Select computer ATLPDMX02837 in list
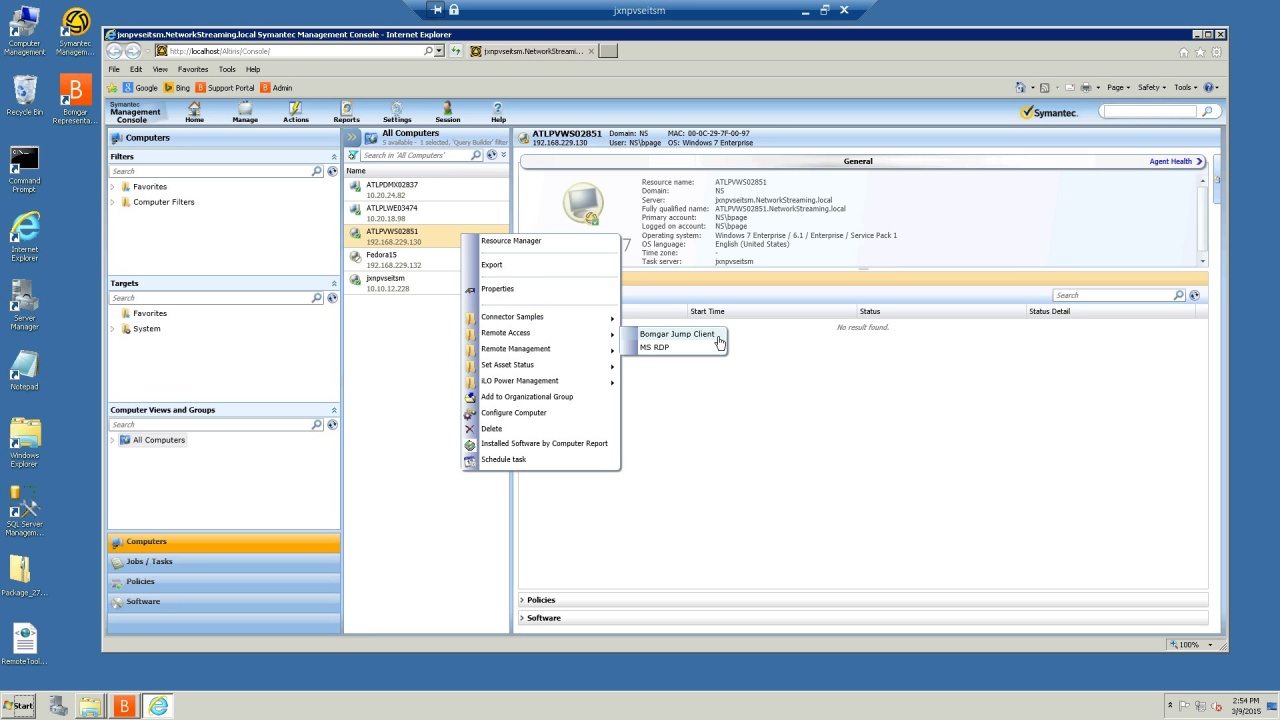The height and width of the screenshot is (720, 1280). point(426,189)
